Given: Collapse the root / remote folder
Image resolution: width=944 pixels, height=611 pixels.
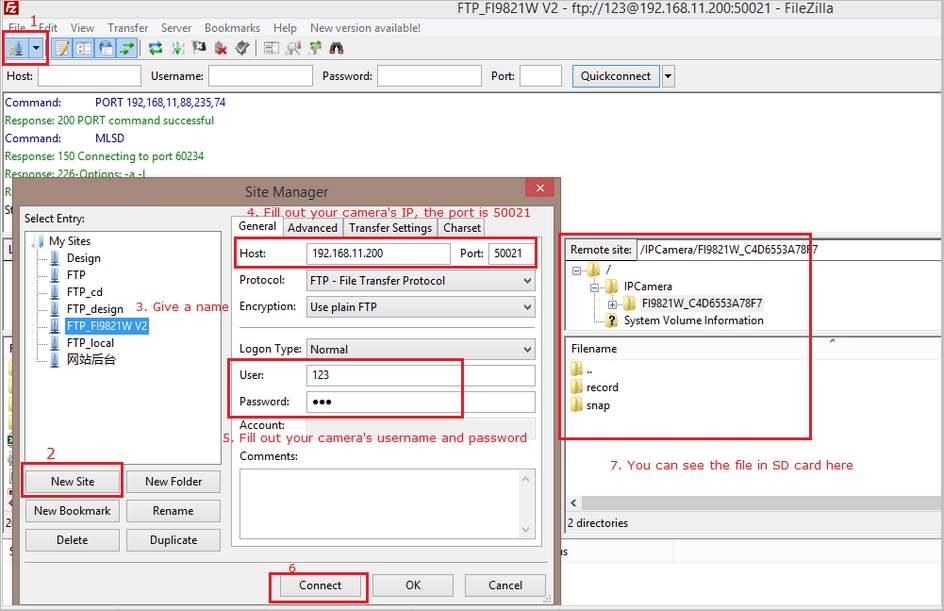Looking at the screenshot, I should point(576,271).
